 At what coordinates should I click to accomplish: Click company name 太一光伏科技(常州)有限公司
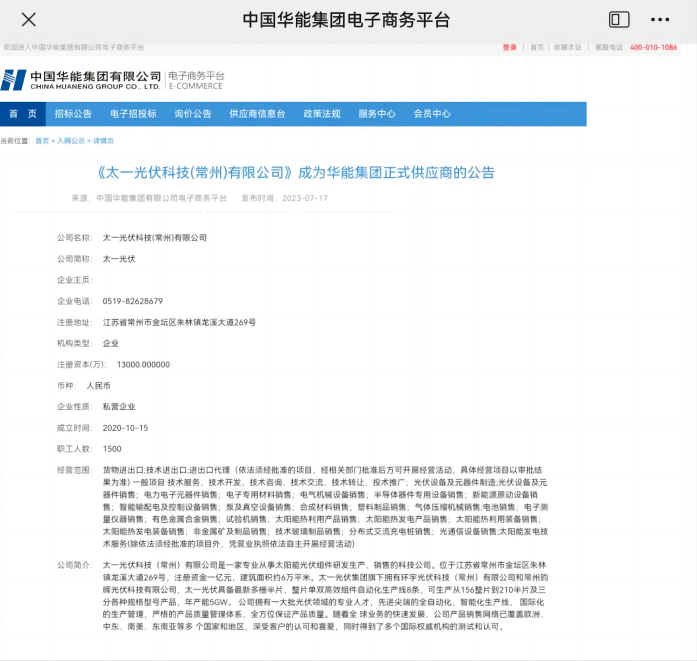155,238
